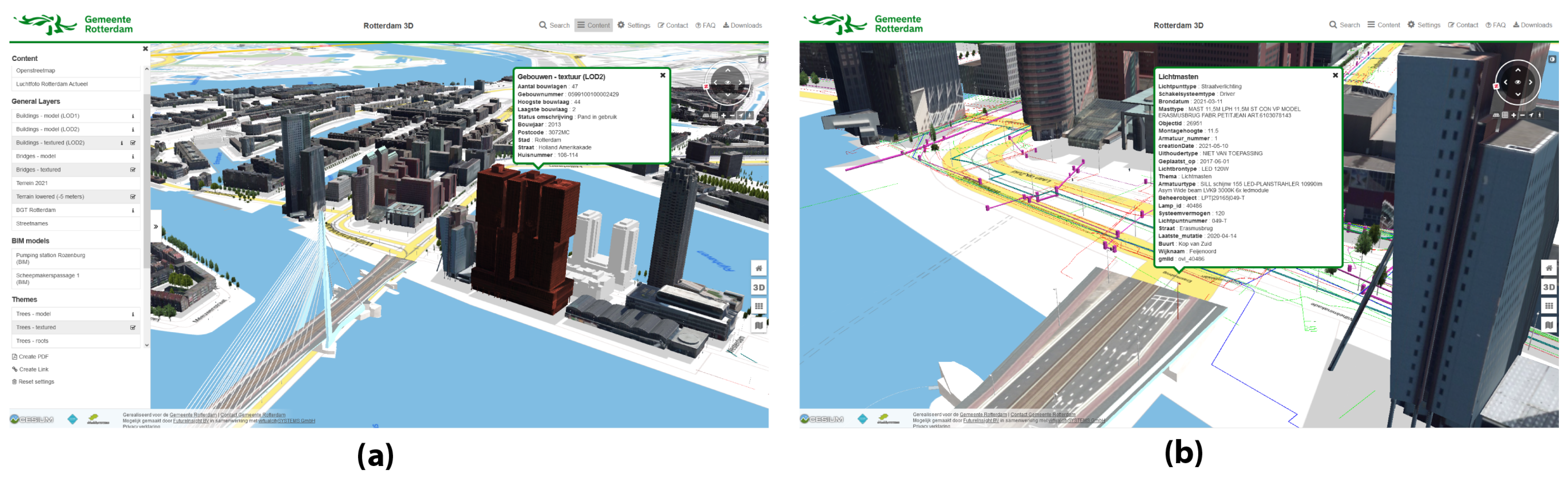The width and height of the screenshot is (1568, 477).
Task: Click the map icon button in left map
Action: click(x=758, y=326)
